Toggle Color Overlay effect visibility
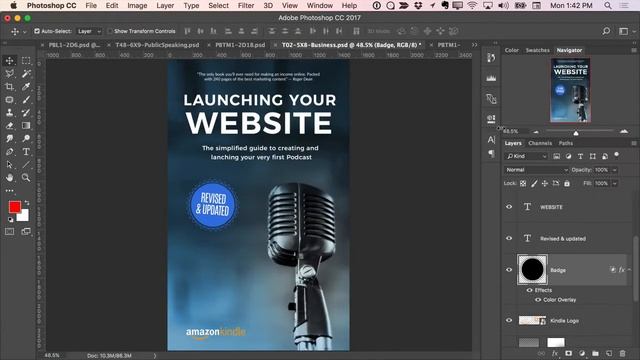640x360 pixels. [x=538, y=300]
